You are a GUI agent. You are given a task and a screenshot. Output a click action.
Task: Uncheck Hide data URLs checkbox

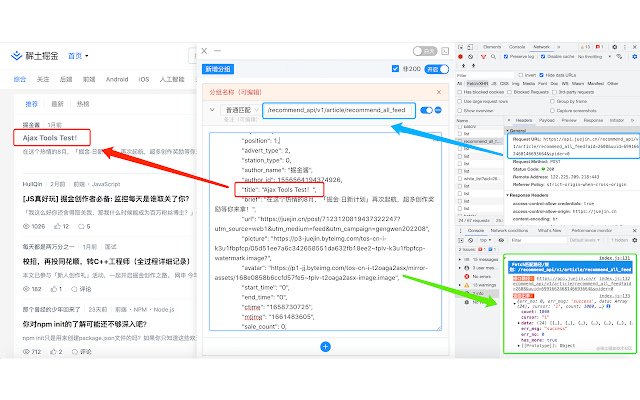tap(542, 75)
